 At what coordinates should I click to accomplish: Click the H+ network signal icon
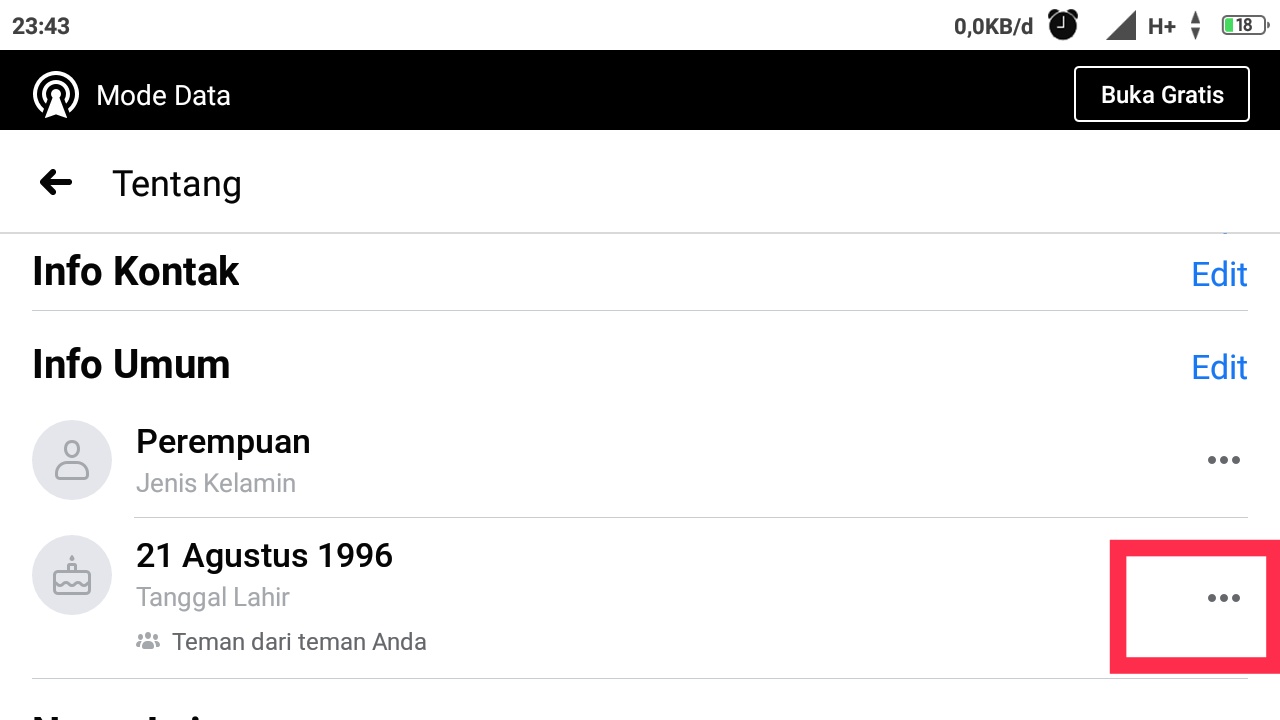coord(1161,26)
